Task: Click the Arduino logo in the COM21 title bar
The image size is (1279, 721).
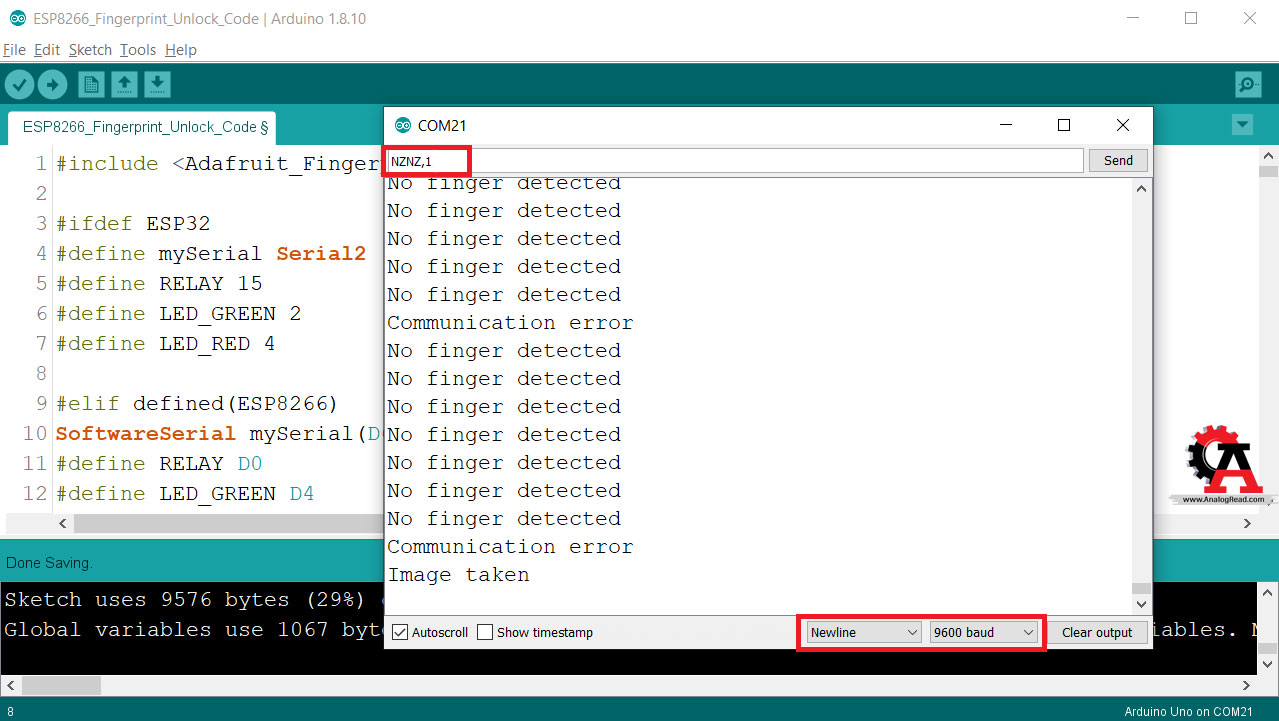Action: [403, 125]
